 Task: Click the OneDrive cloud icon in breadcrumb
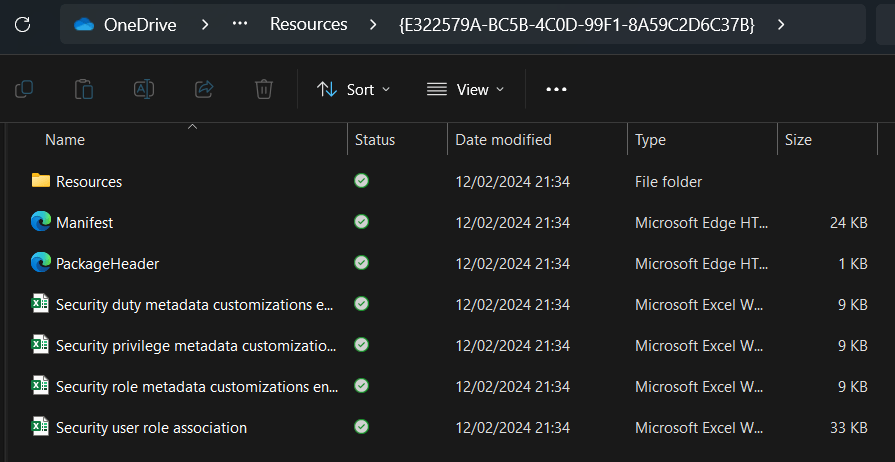[84, 24]
